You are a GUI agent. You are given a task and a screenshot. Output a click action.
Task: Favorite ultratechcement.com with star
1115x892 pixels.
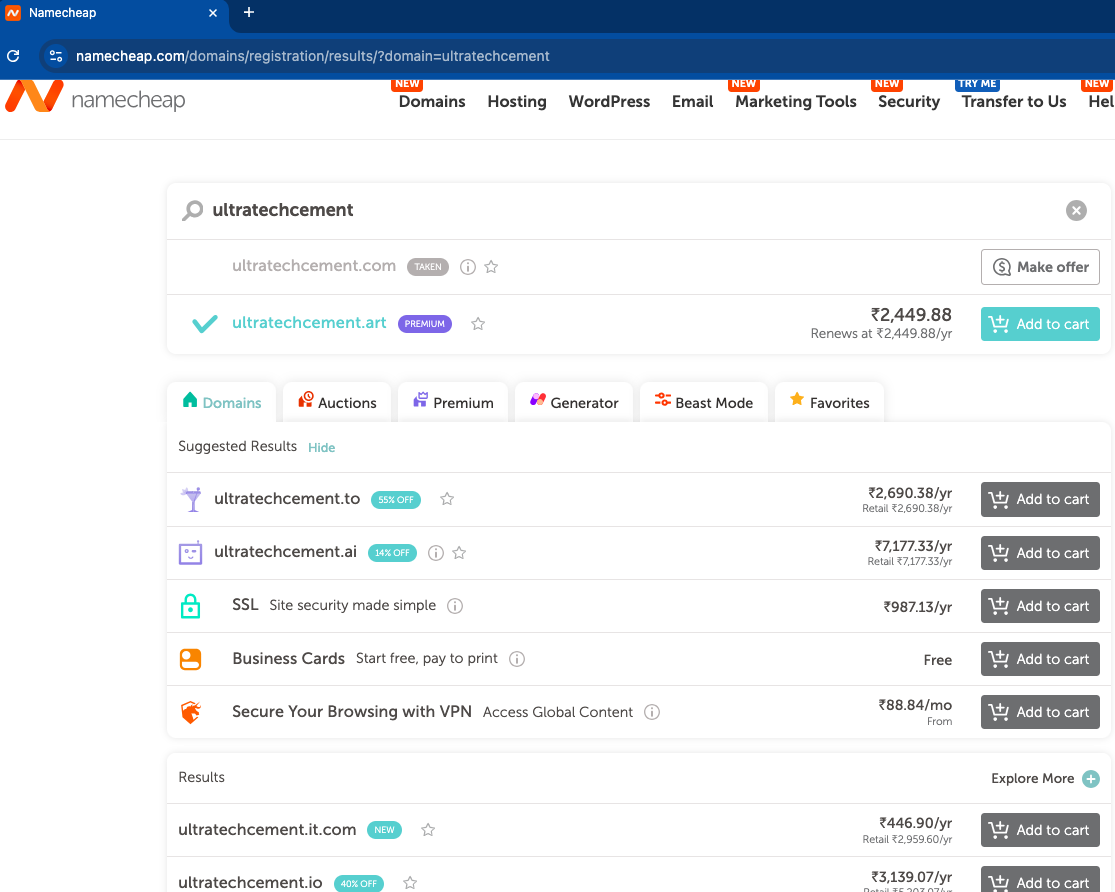(x=491, y=267)
